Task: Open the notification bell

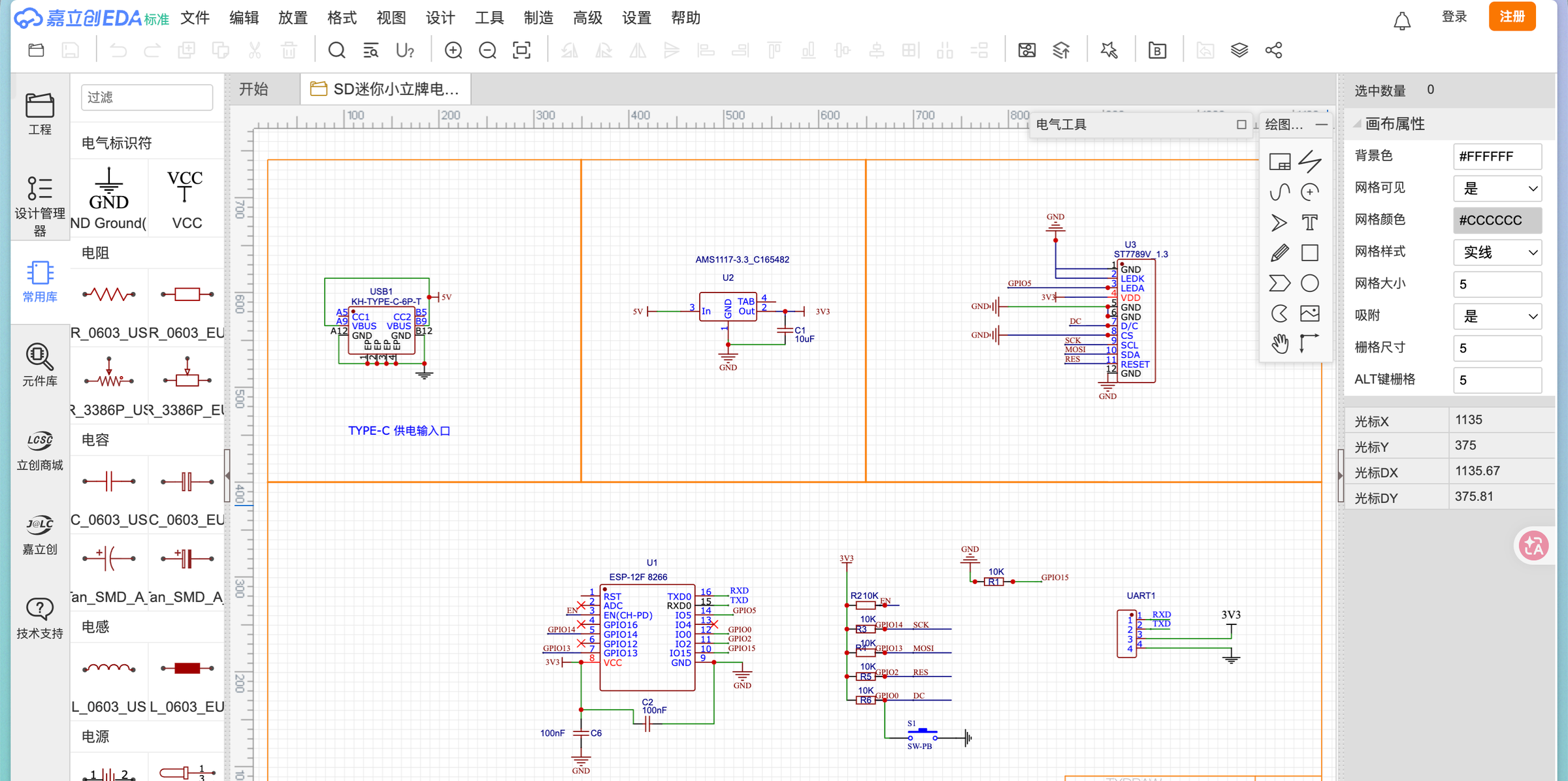Action: (1402, 20)
